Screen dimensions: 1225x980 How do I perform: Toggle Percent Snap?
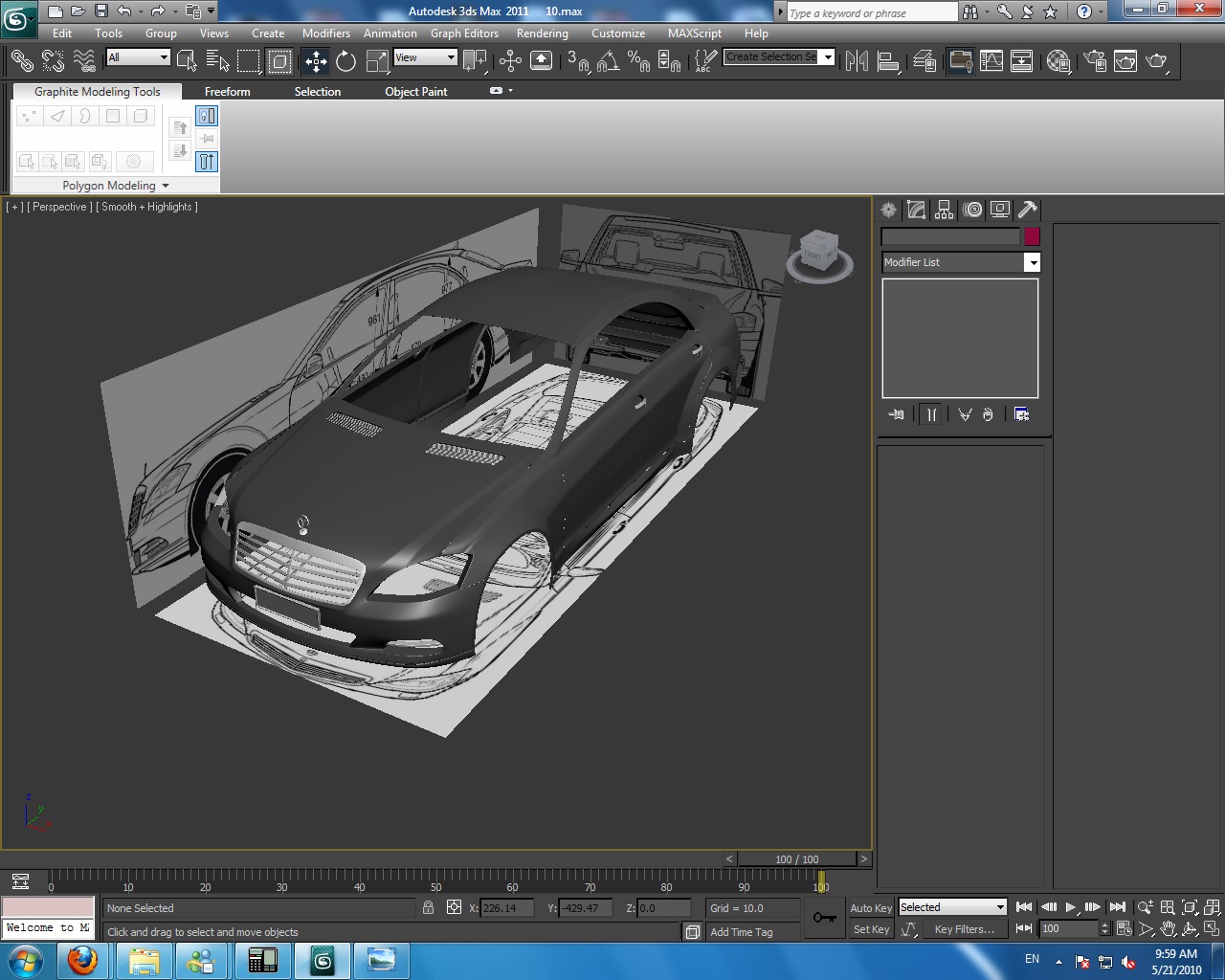click(638, 61)
